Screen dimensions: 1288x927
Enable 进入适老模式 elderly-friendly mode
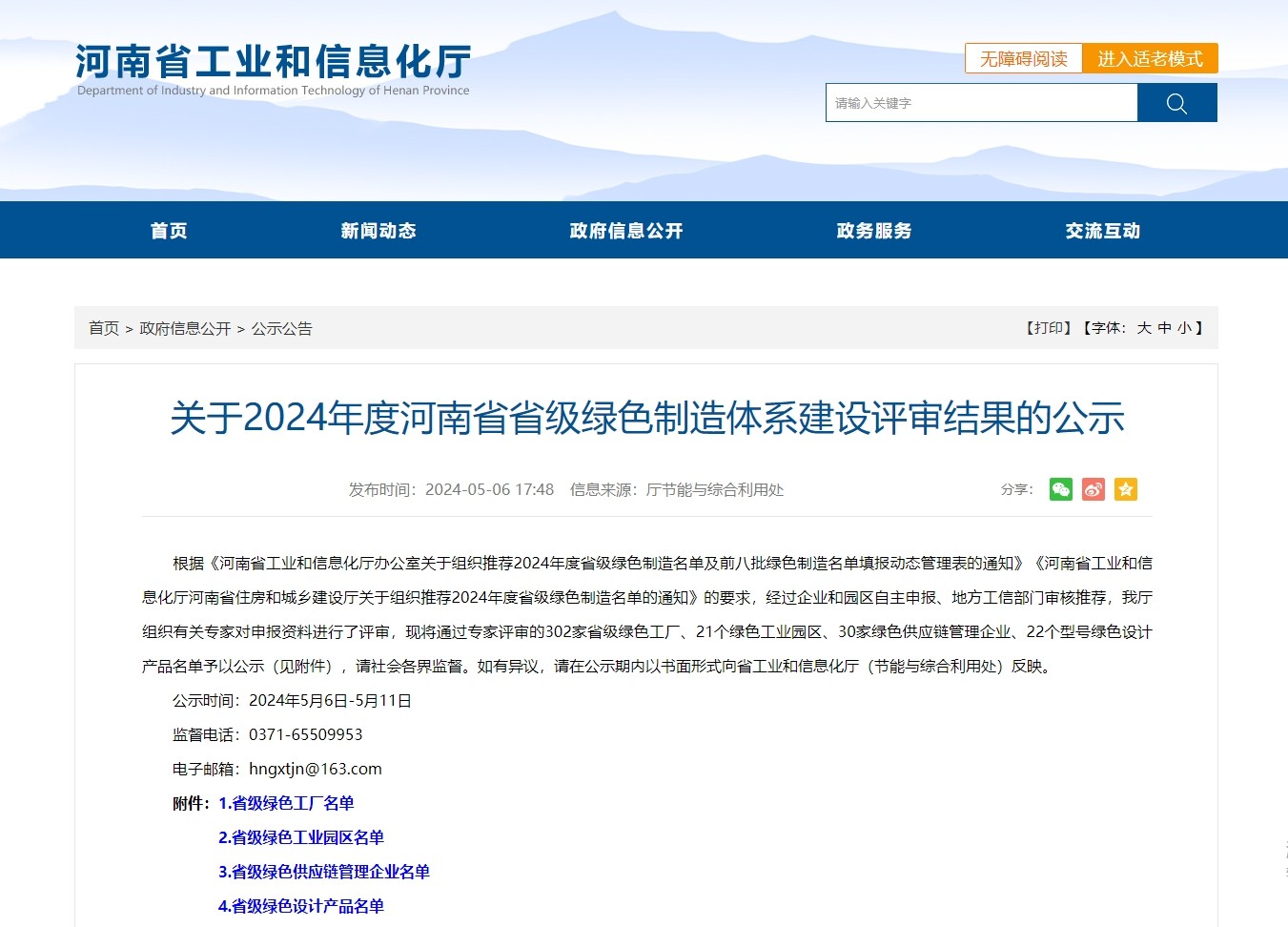[x=1150, y=59]
